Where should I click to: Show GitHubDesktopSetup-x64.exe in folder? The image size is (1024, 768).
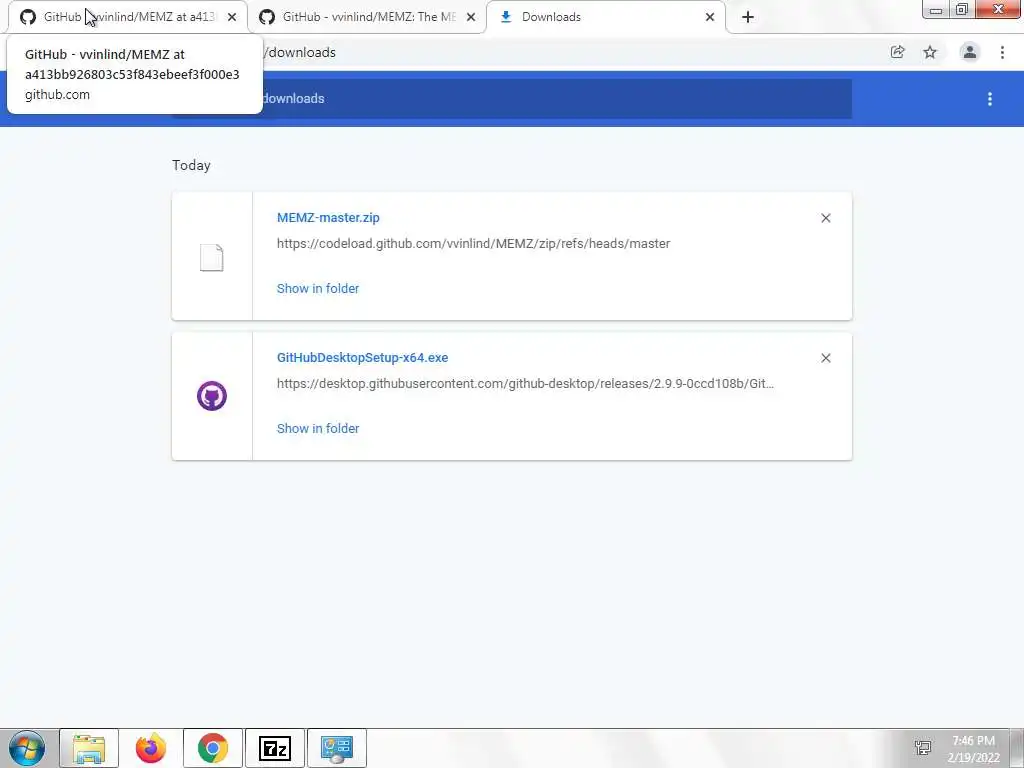click(318, 428)
